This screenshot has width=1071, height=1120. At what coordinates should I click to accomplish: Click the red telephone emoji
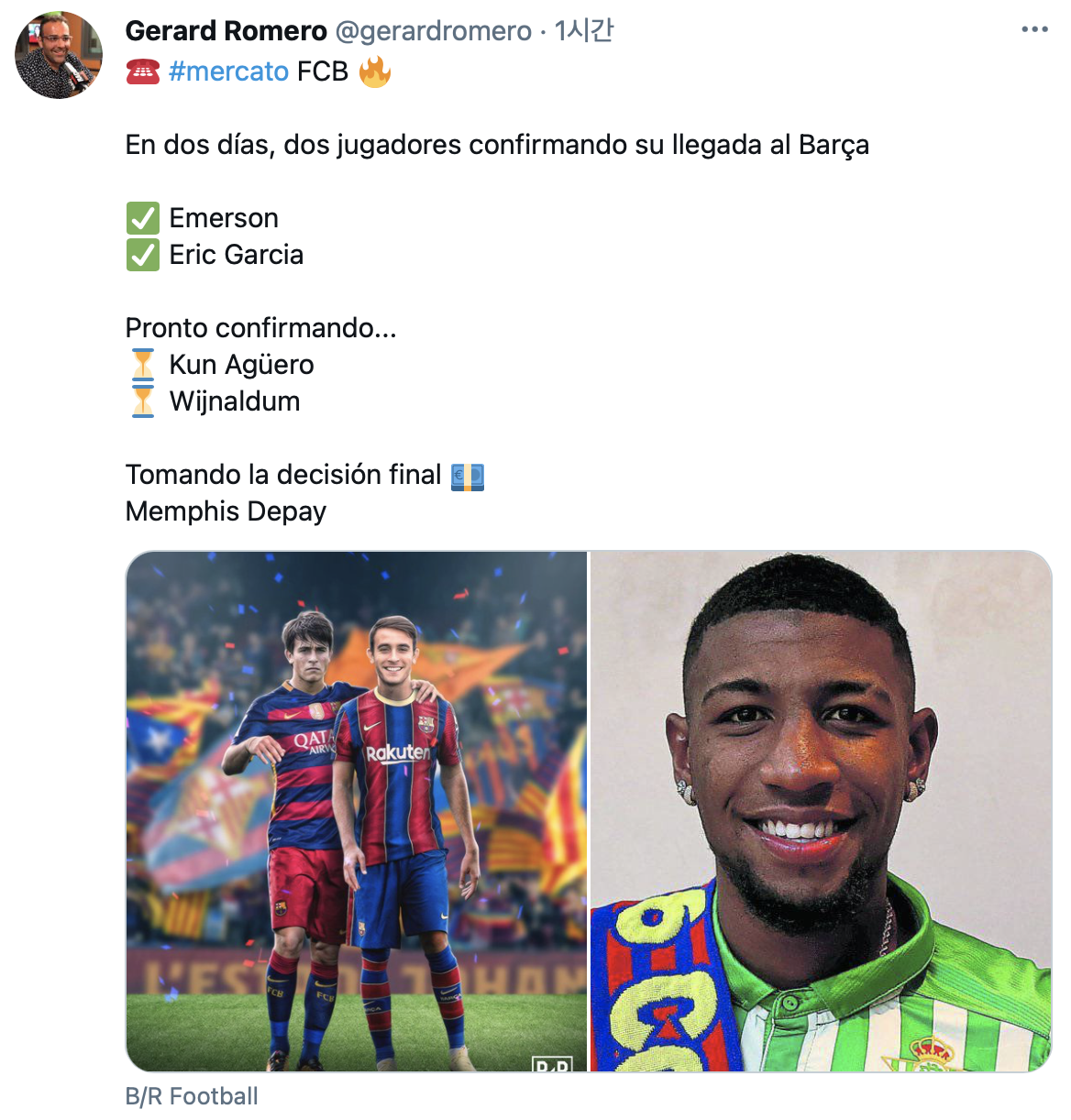point(142,71)
